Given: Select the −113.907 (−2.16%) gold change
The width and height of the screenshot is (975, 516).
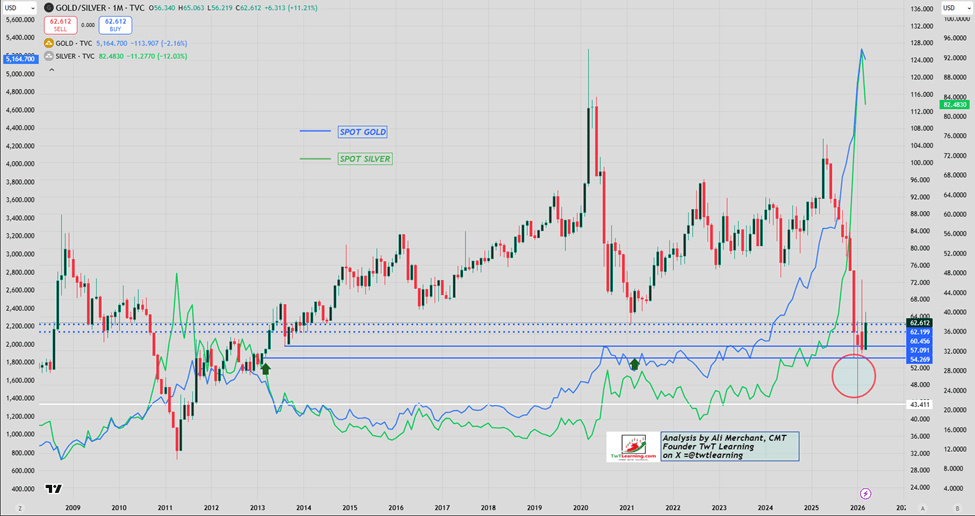Looking at the screenshot, I should (x=159, y=44).
